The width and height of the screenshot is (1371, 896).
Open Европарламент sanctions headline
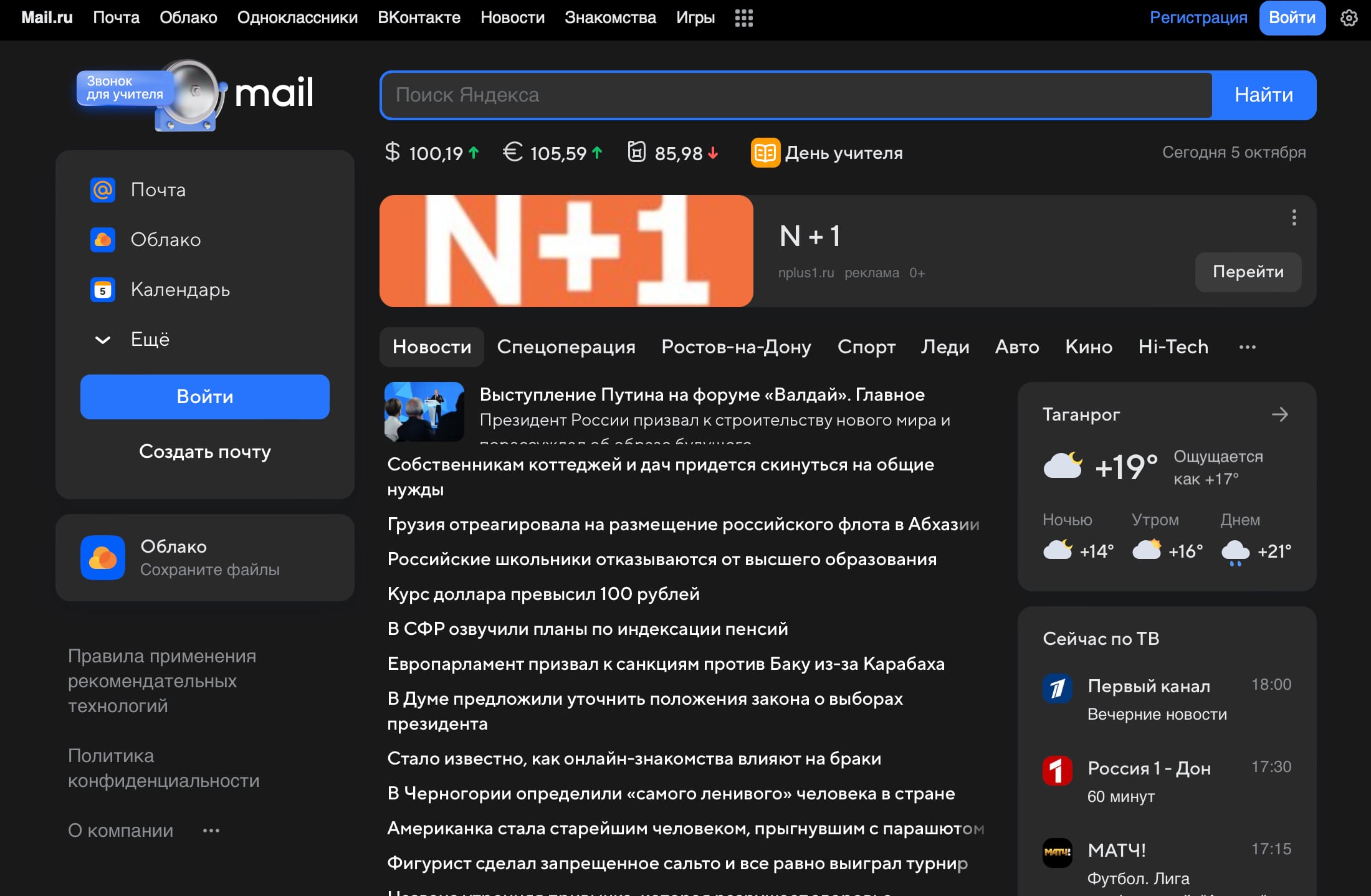(x=666, y=664)
